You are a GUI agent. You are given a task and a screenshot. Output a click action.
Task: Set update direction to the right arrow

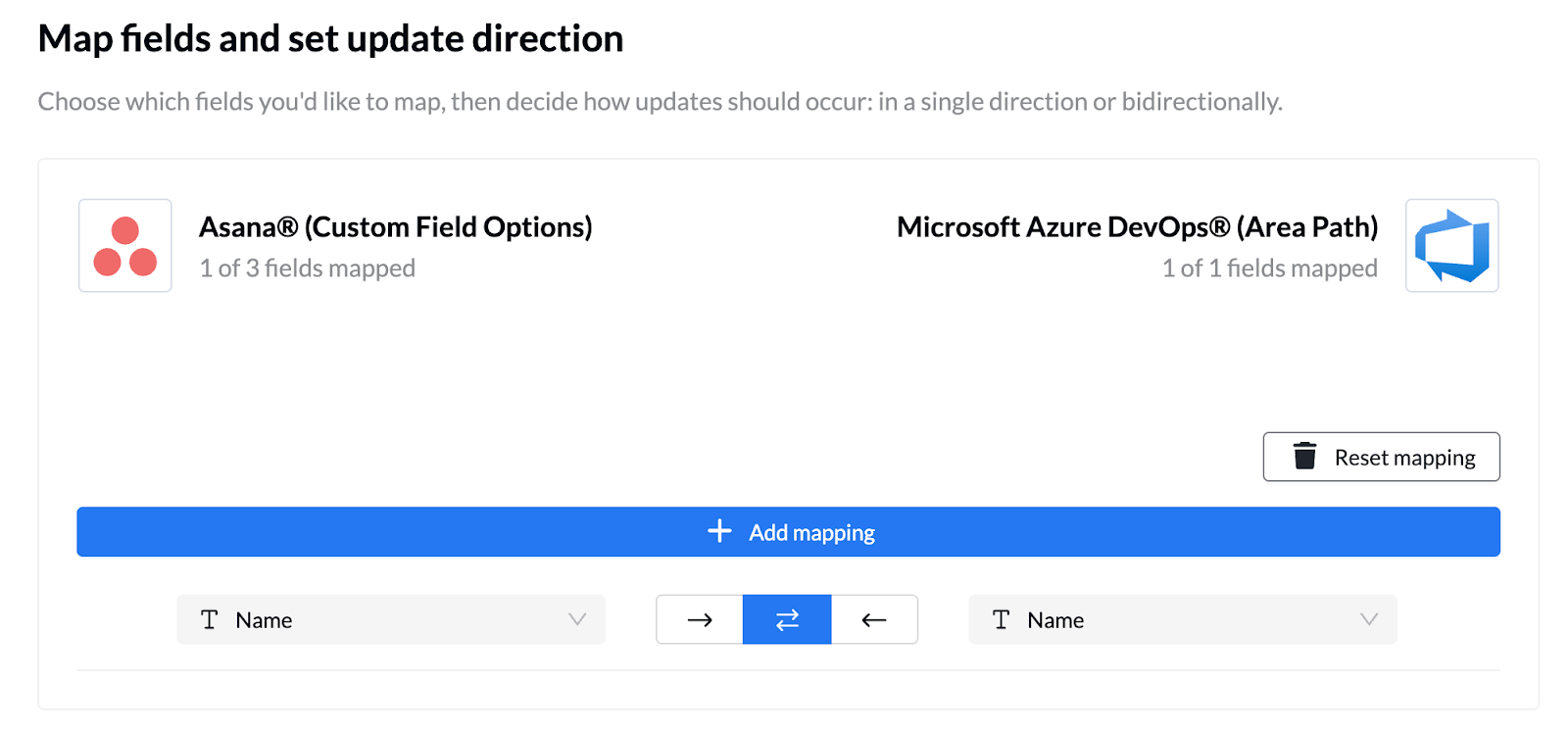click(700, 619)
